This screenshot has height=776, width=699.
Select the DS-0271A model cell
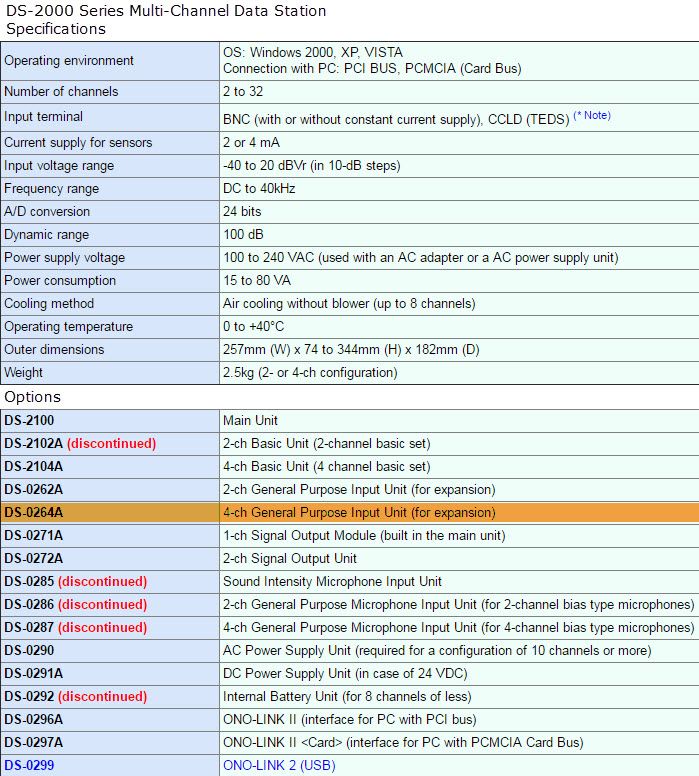pyautogui.click(x=110, y=535)
